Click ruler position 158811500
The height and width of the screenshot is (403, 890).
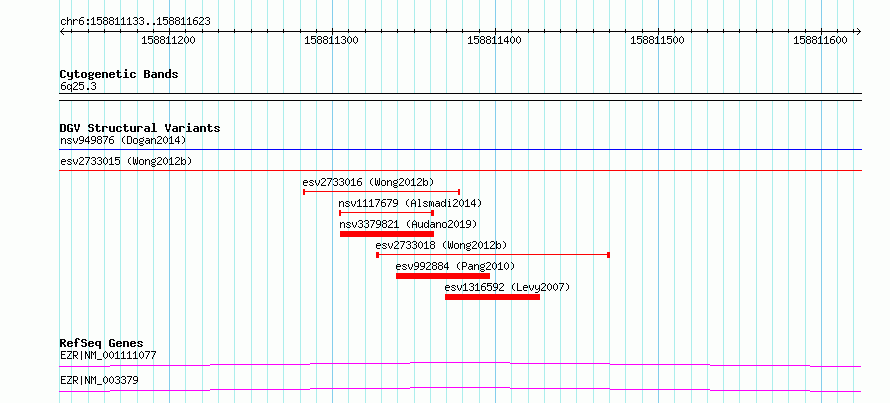point(657,40)
